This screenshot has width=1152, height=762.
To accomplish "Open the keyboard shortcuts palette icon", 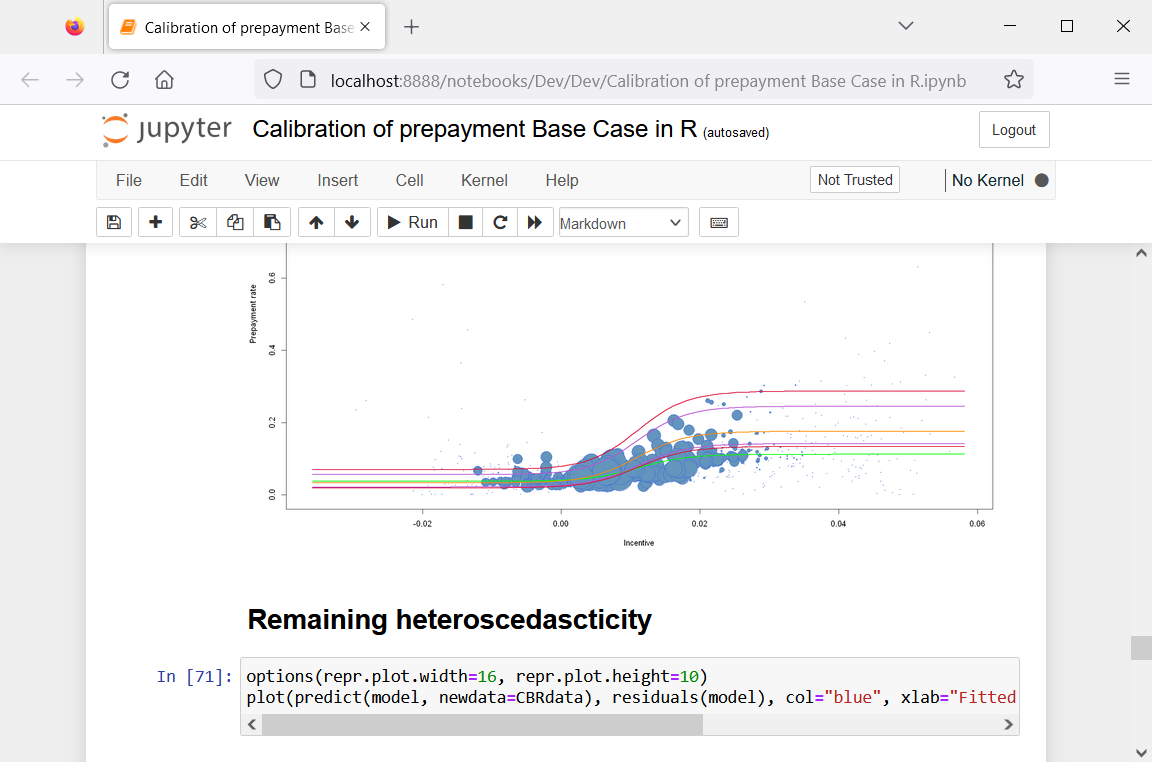I will click(x=718, y=221).
